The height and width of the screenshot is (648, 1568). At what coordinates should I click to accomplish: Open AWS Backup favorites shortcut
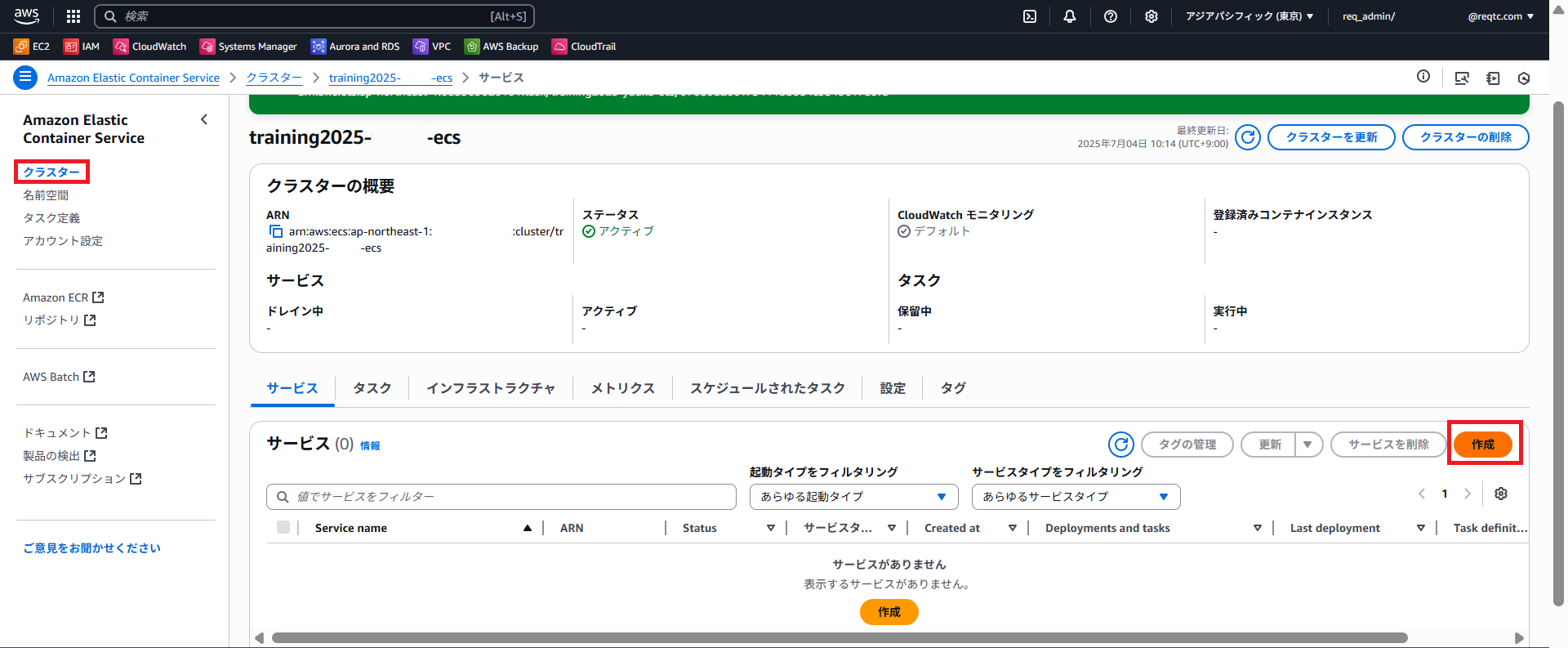[501, 47]
